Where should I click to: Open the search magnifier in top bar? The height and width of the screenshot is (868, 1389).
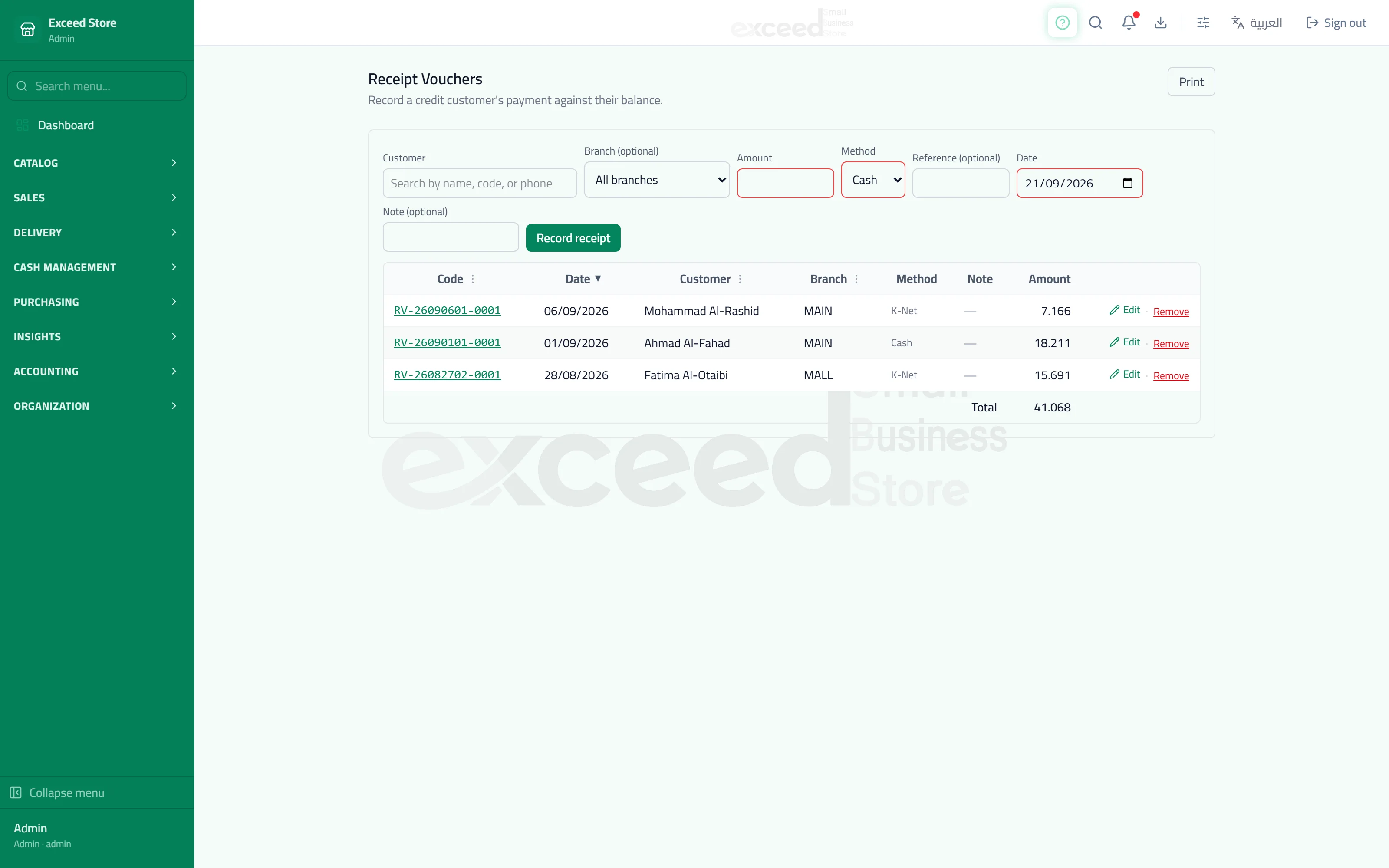(1095, 23)
